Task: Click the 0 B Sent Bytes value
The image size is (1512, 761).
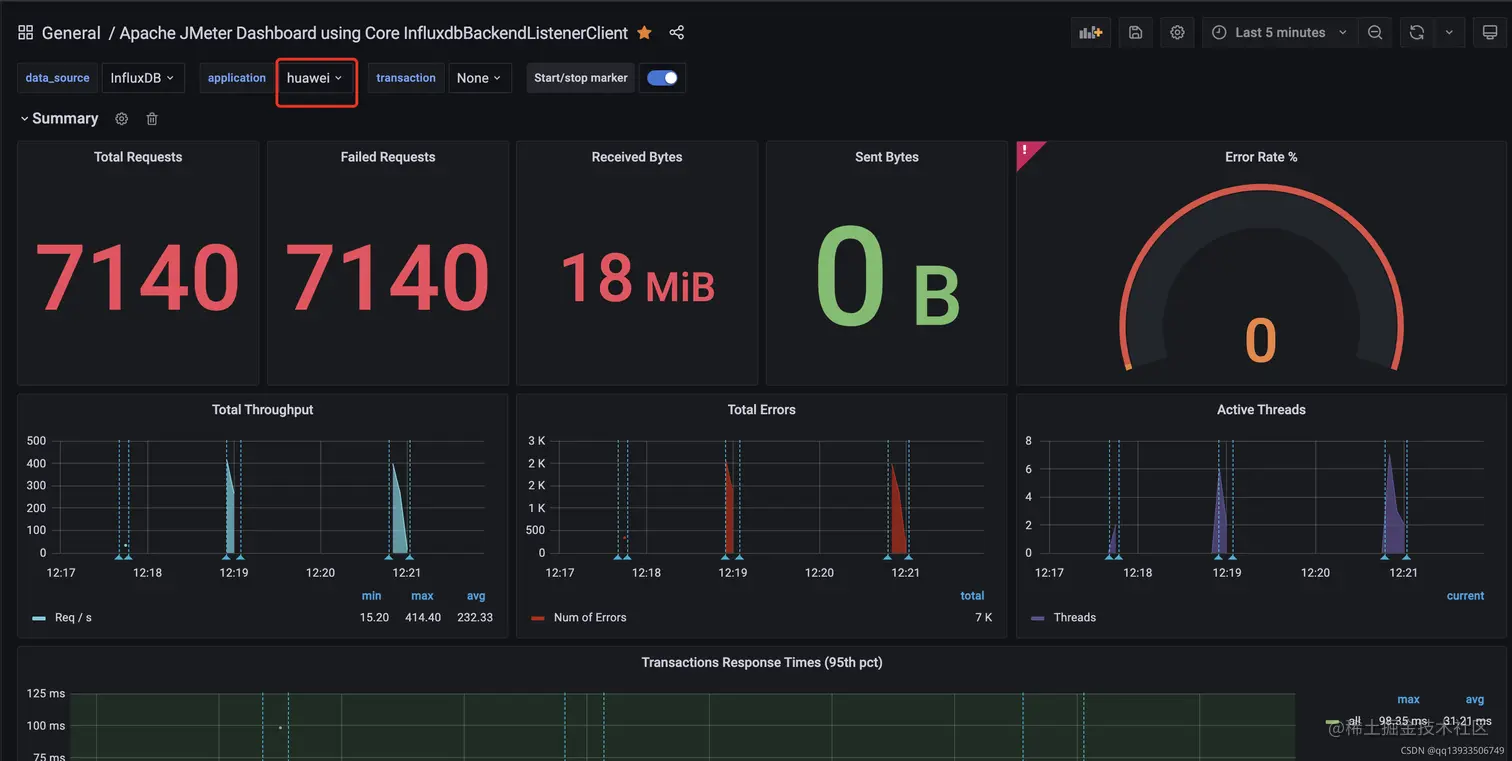Action: (x=887, y=278)
